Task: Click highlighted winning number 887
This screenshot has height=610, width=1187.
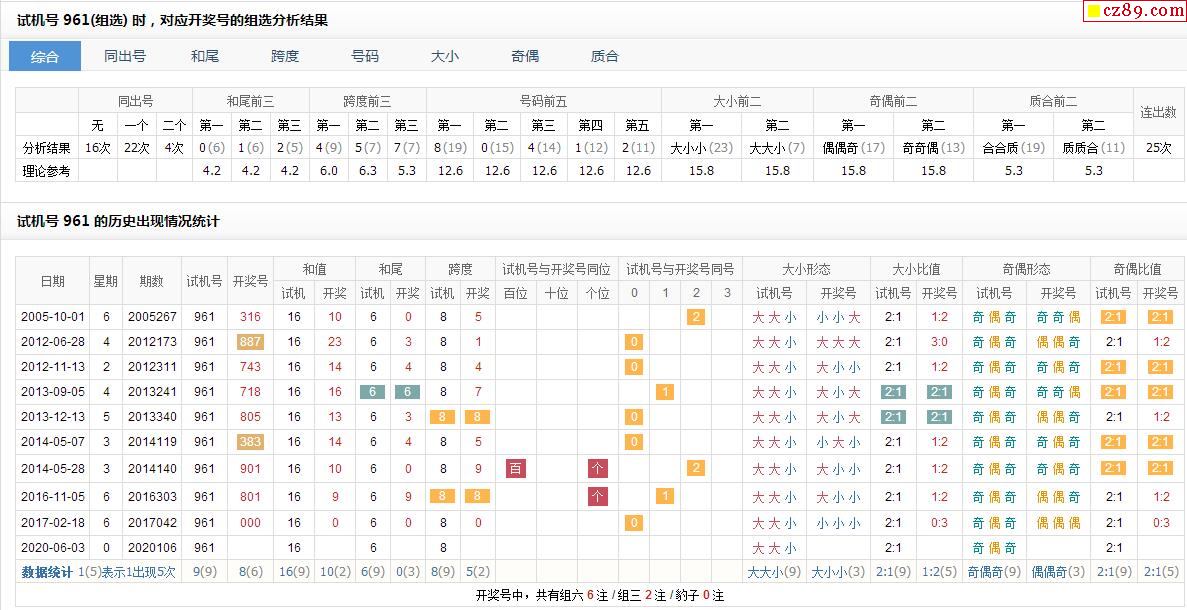Action: [x=250, y=342]
